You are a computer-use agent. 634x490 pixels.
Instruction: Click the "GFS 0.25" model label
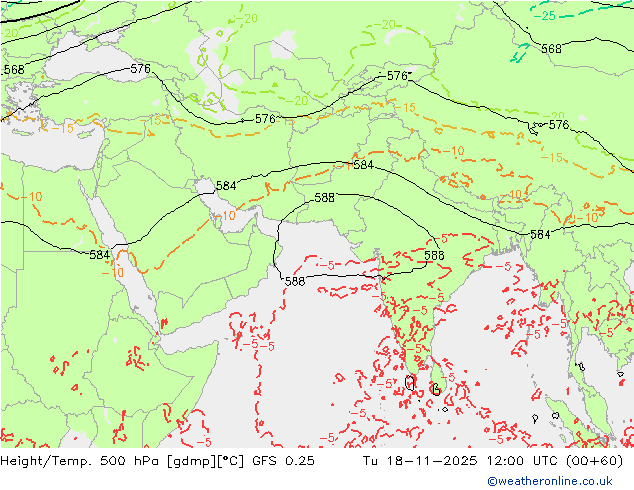[x=283, y=461]
